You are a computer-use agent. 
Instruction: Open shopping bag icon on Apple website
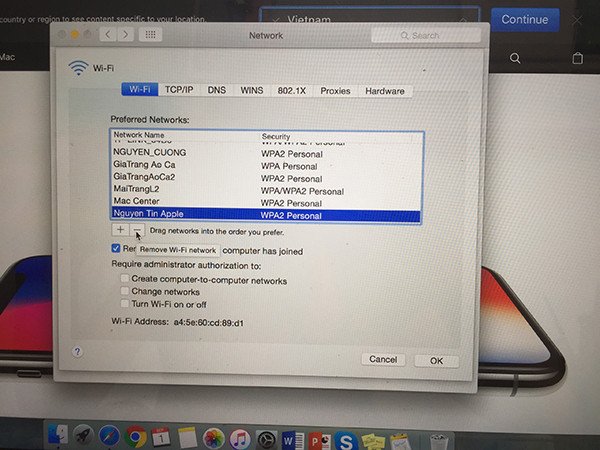(x=577, y=58)
